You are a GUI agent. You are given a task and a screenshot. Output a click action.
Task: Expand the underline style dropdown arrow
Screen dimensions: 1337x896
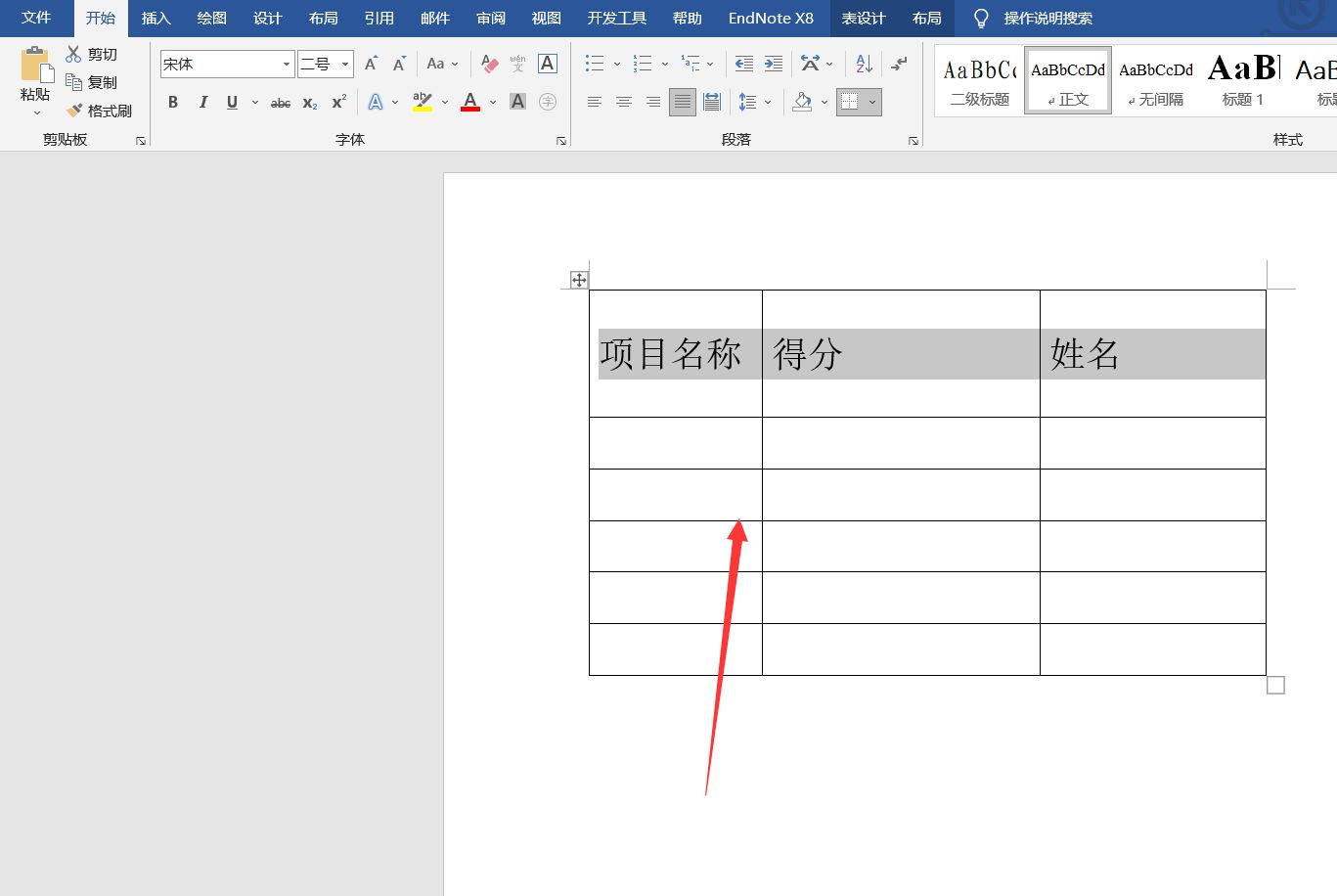coord(255,102)
